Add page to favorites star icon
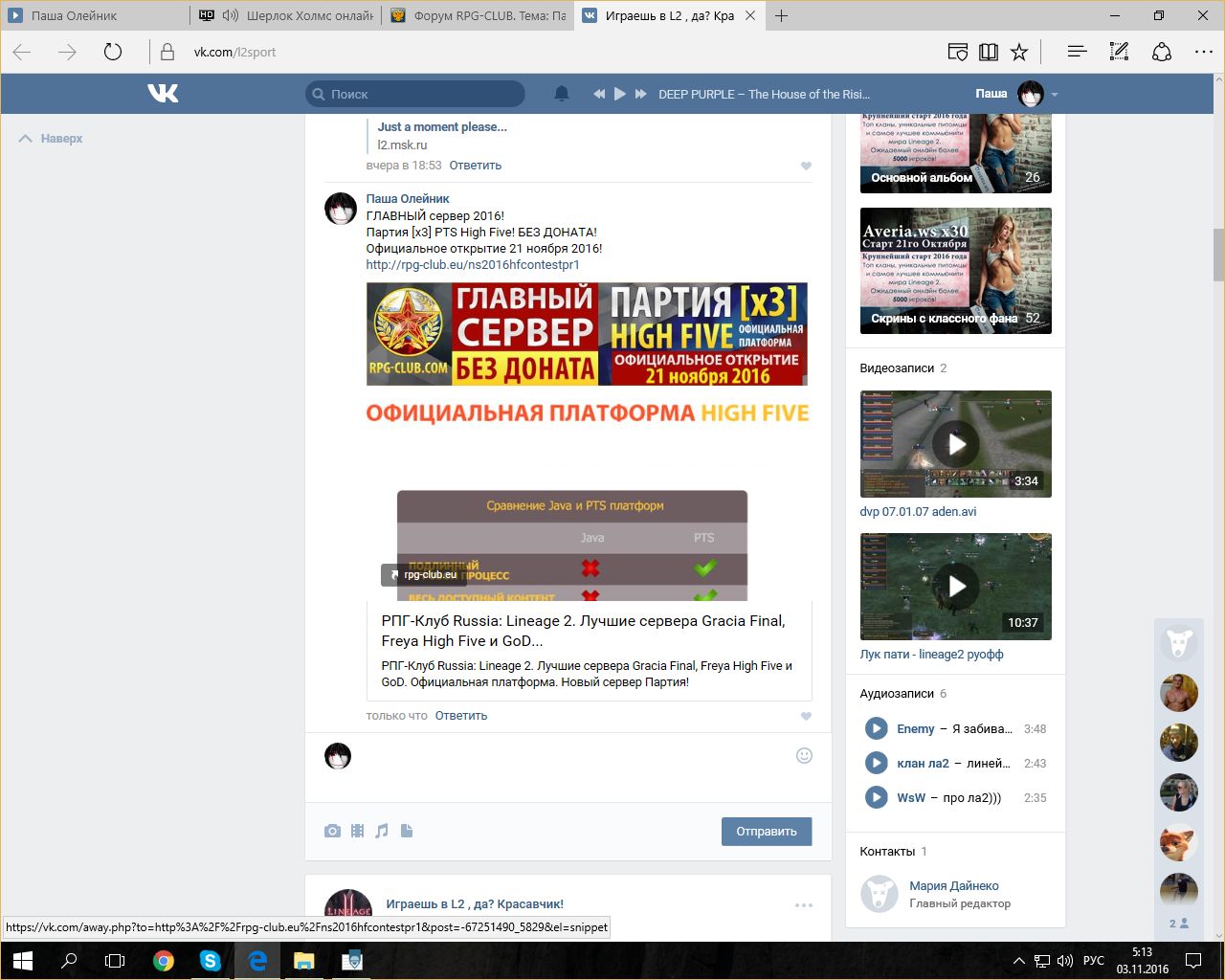Image resolution: width=1225 pixels, height=980 pixels. coord(1019,52)
